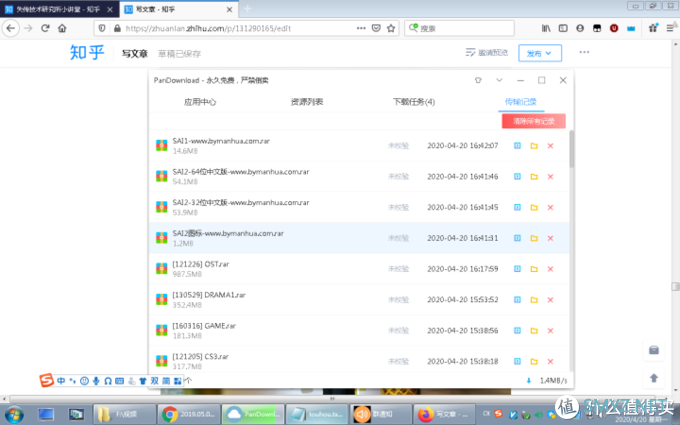
Task: Save page to Pocket
Action: click(x=376, y=28)
